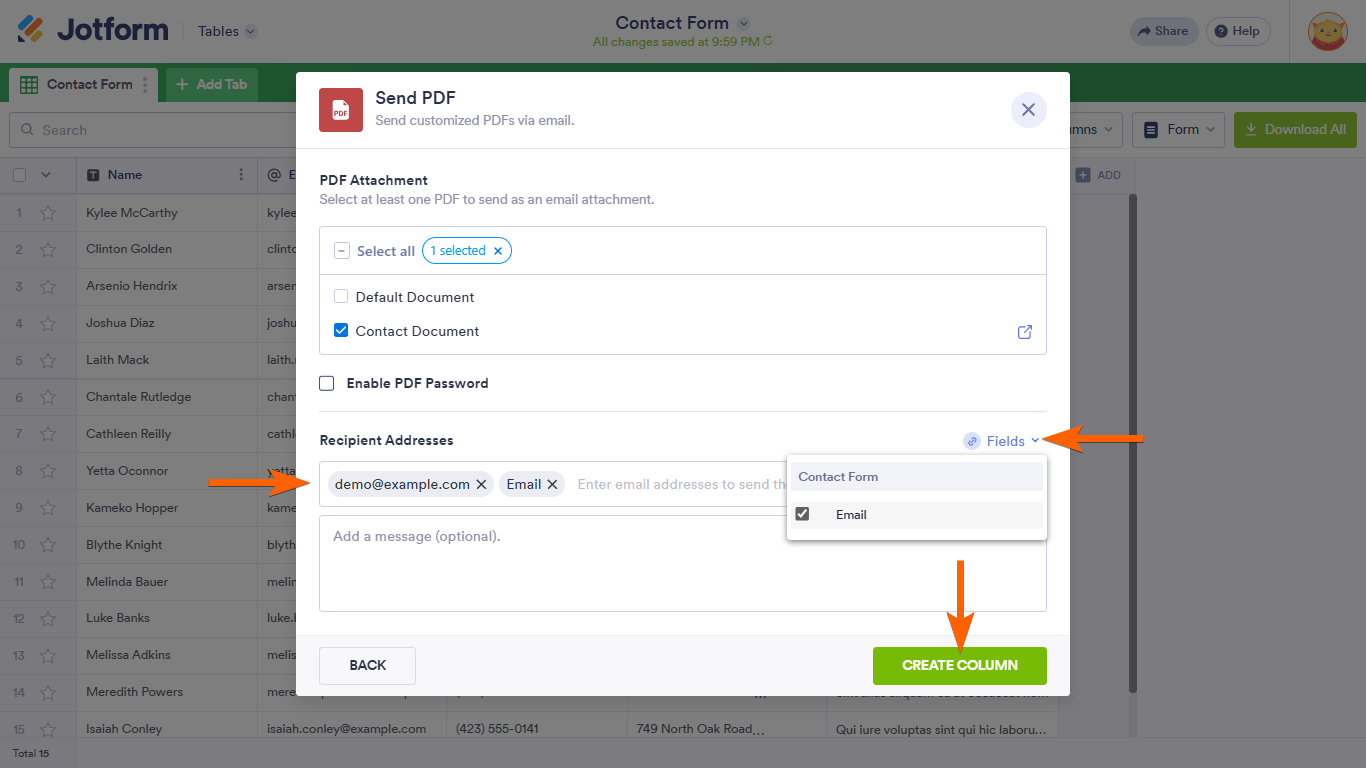Open Contact Document in new tab icon
Image resolution: width=1366 pixels, height=768 pixels.
pyautogui.click(x=1024, y=332)
